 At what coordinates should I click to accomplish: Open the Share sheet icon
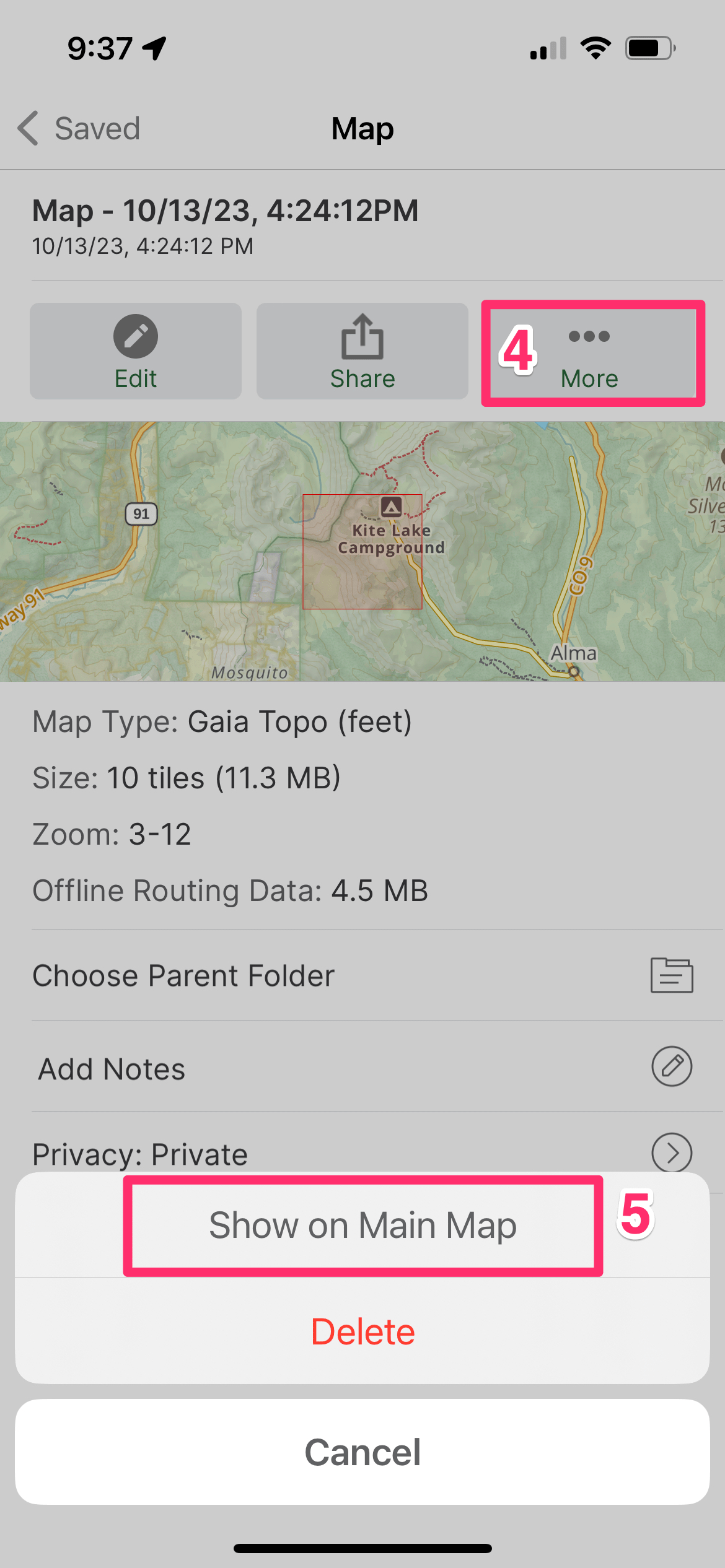pos(362,337)
